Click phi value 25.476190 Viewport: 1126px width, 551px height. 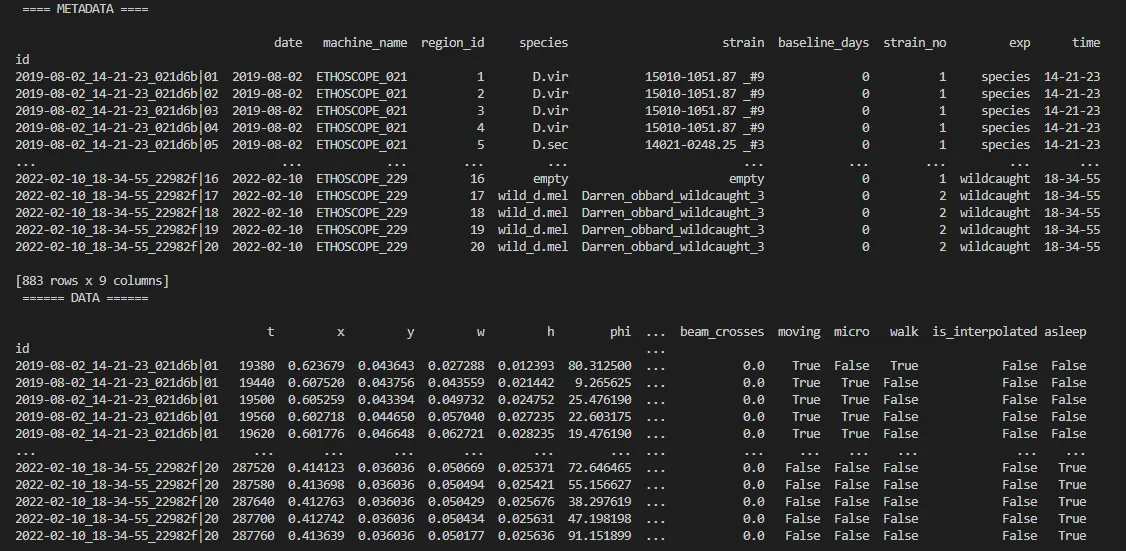(x=600, y=399)
